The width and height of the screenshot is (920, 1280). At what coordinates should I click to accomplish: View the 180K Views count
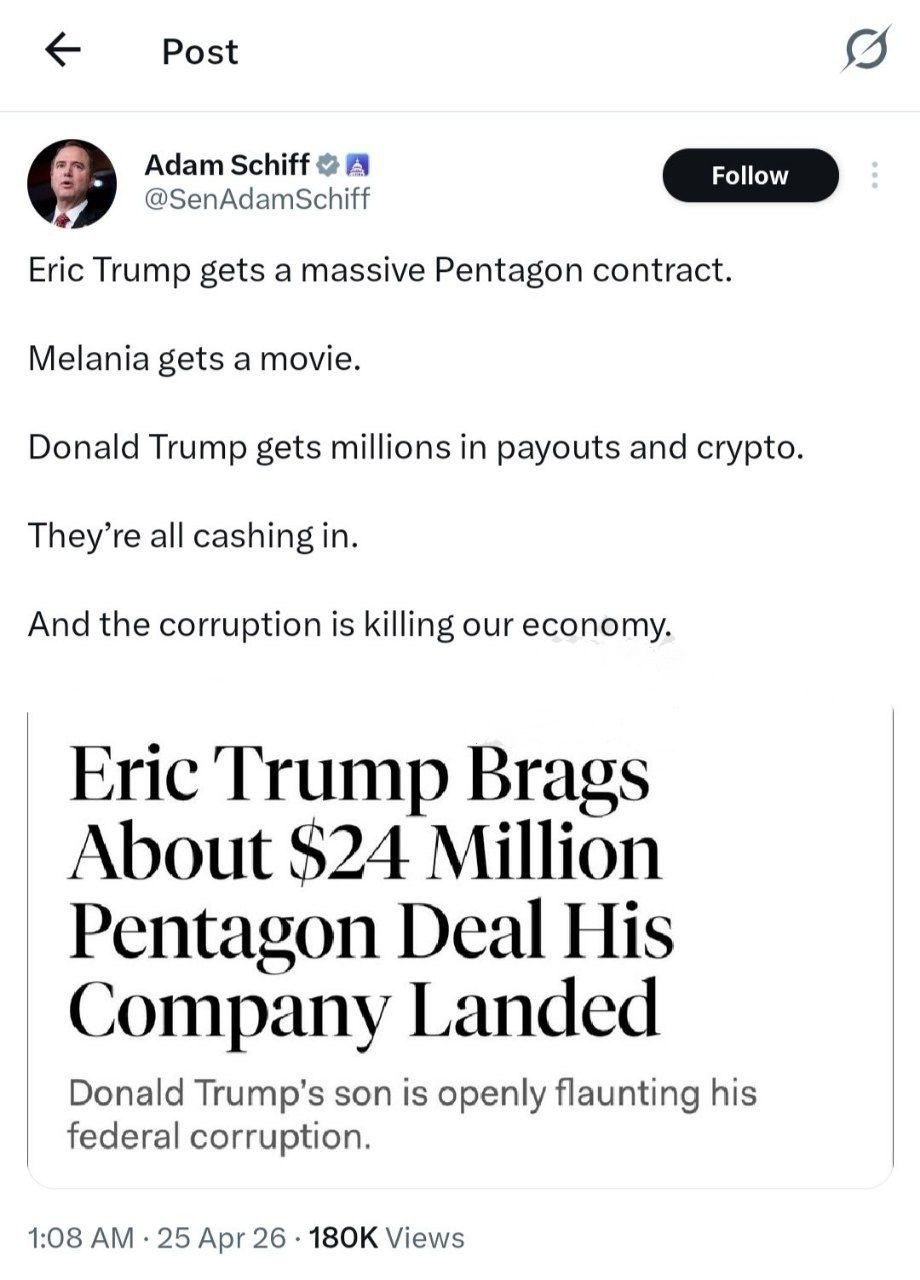click(x=388, y=1238)
